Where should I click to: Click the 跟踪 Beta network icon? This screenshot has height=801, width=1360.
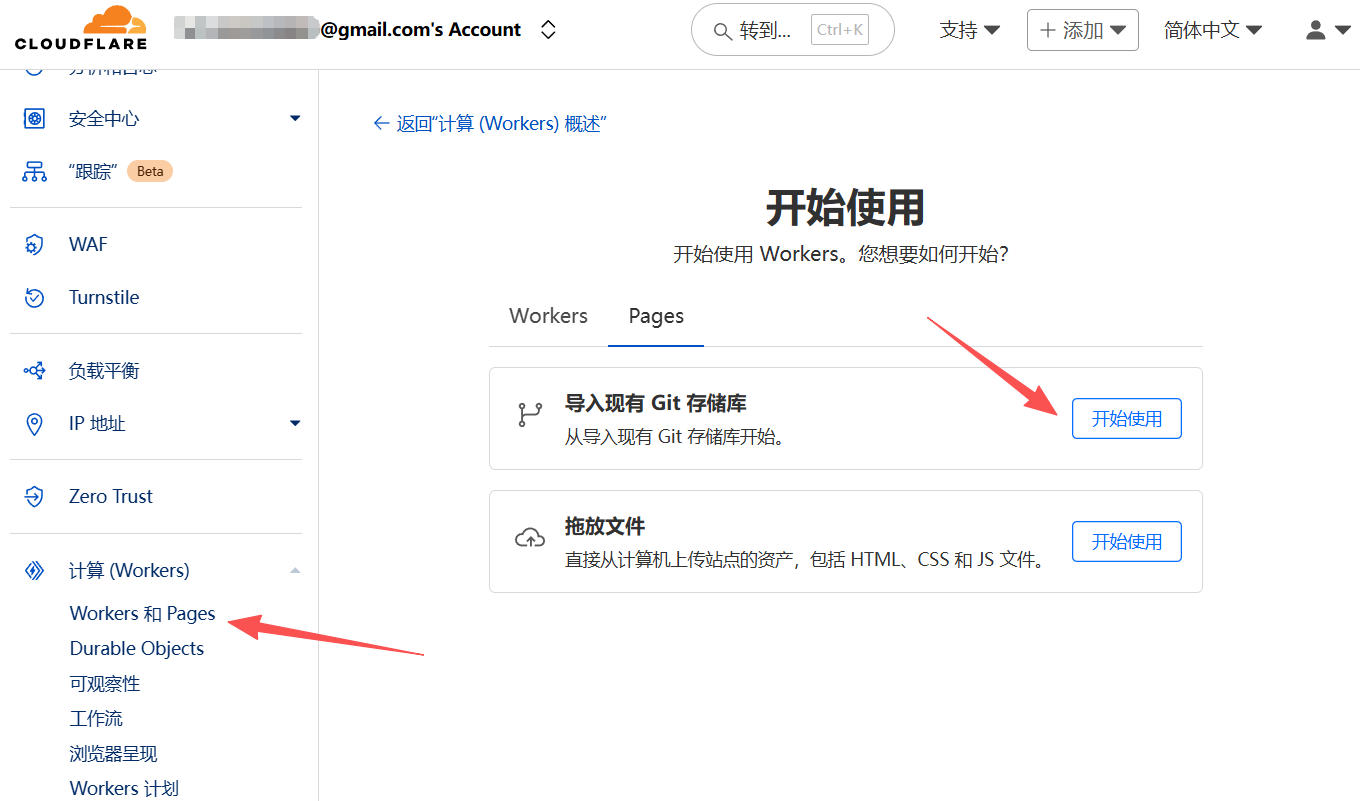(35, 171)
